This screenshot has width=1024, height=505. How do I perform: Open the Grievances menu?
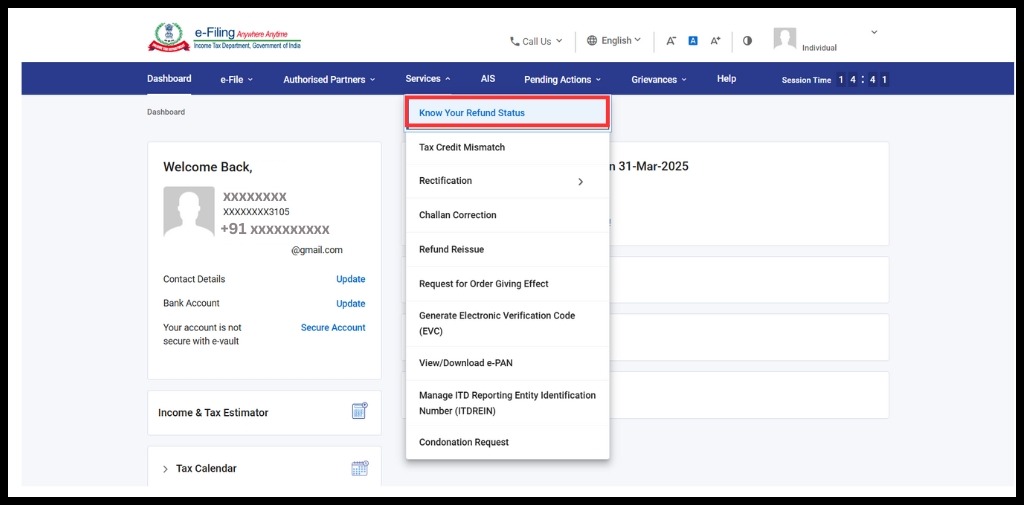659,79
